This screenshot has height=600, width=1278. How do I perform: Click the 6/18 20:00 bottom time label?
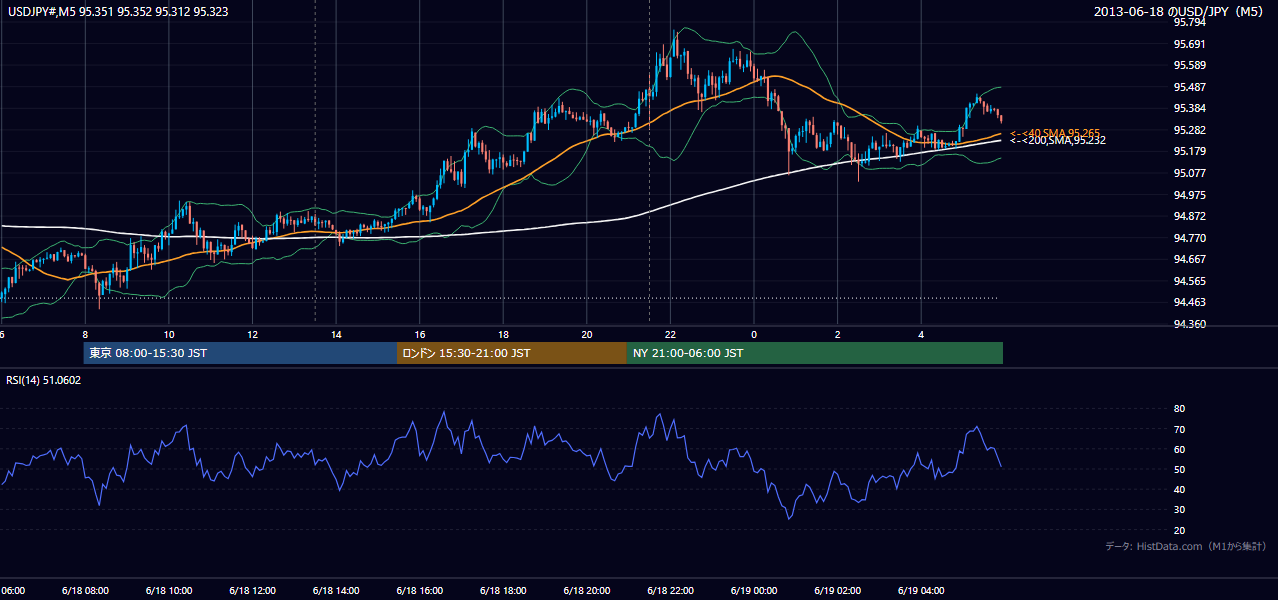[586, 591]
